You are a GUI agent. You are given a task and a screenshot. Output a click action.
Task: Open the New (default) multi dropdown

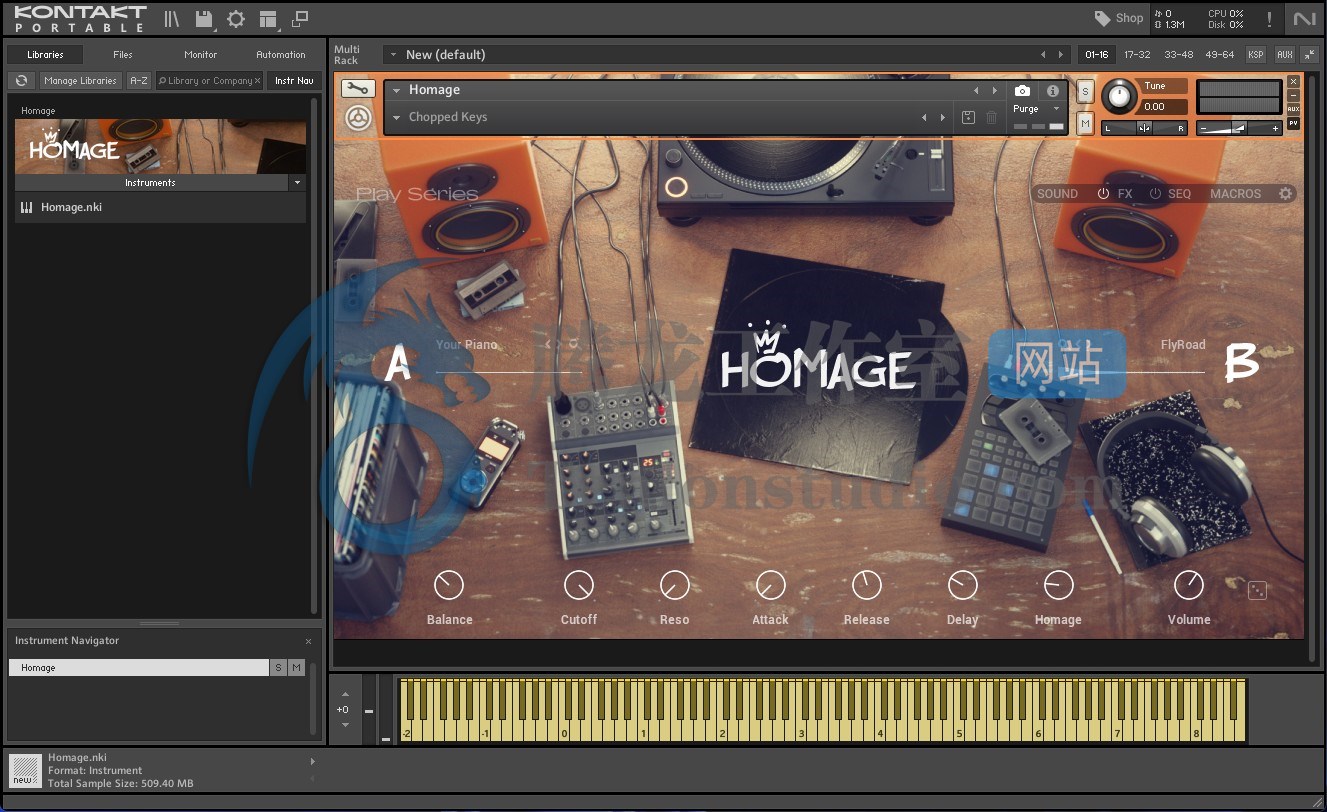[x=394, y=55]
